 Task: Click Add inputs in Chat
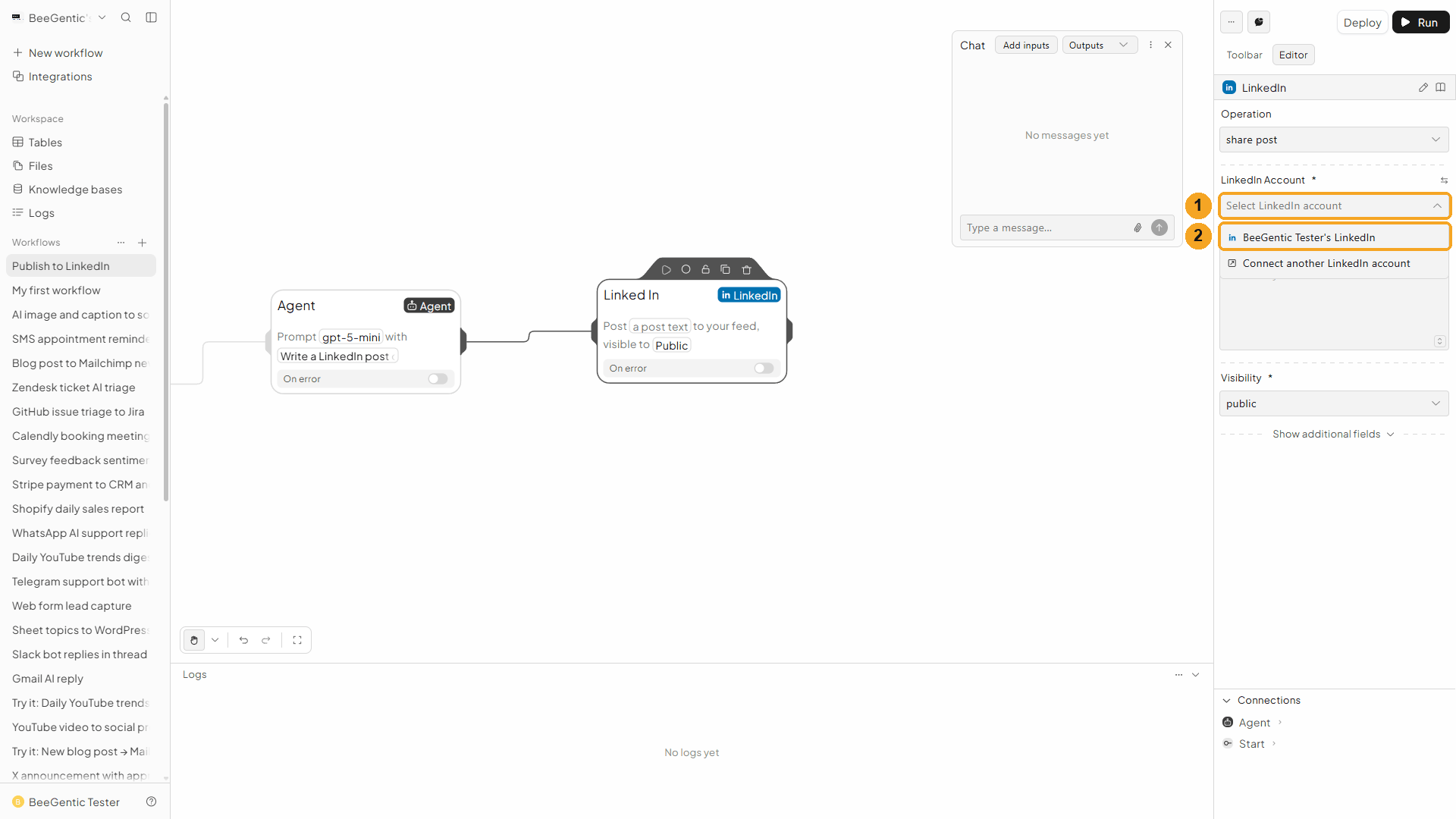pyautogui.click(x=1025, y=45)
